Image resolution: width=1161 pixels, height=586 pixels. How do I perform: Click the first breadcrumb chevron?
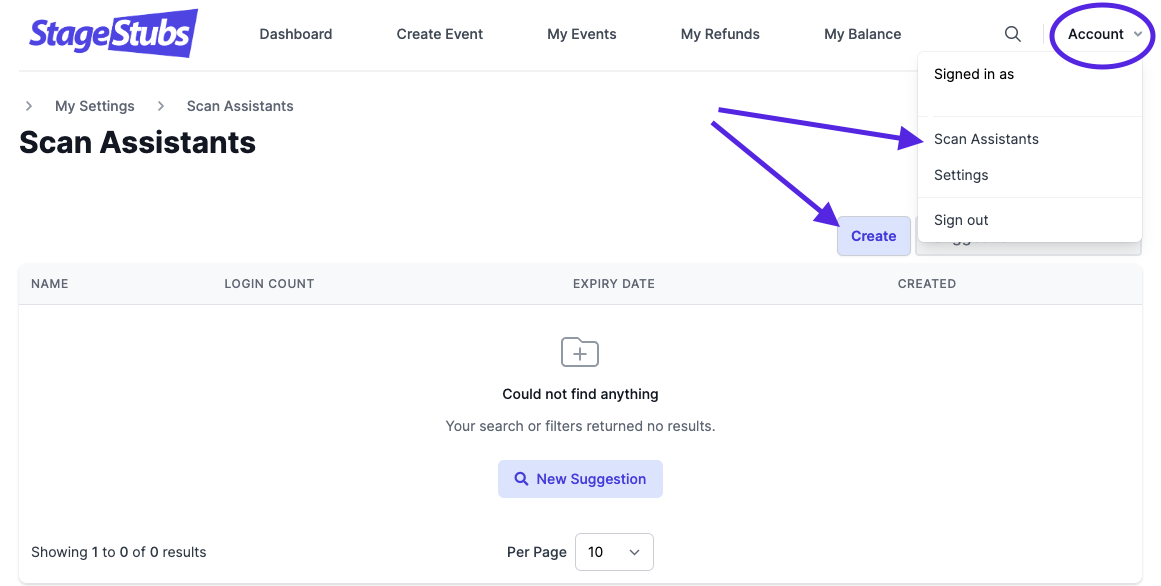pyautogui.click(x=29, y=106)
